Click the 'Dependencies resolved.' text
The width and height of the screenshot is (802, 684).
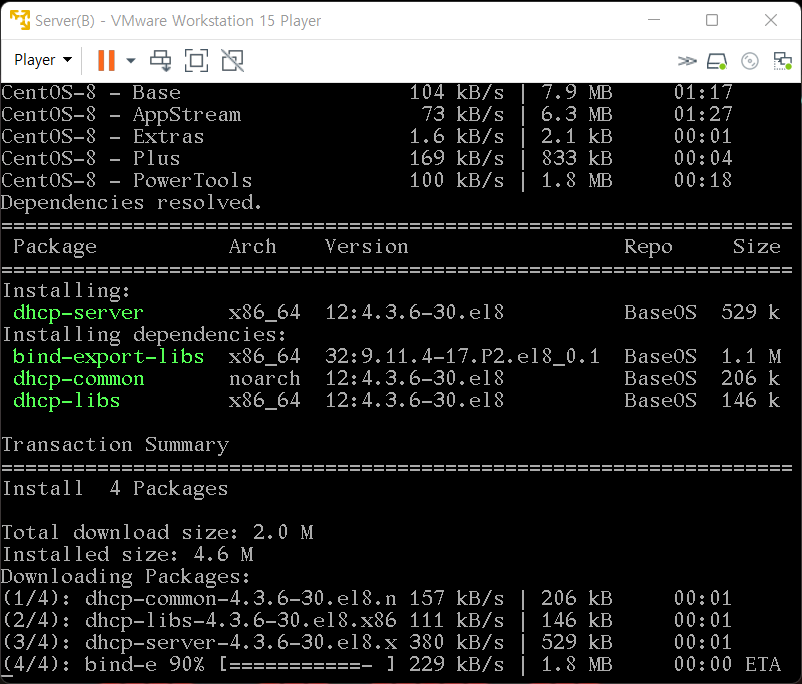coord(131,203)
